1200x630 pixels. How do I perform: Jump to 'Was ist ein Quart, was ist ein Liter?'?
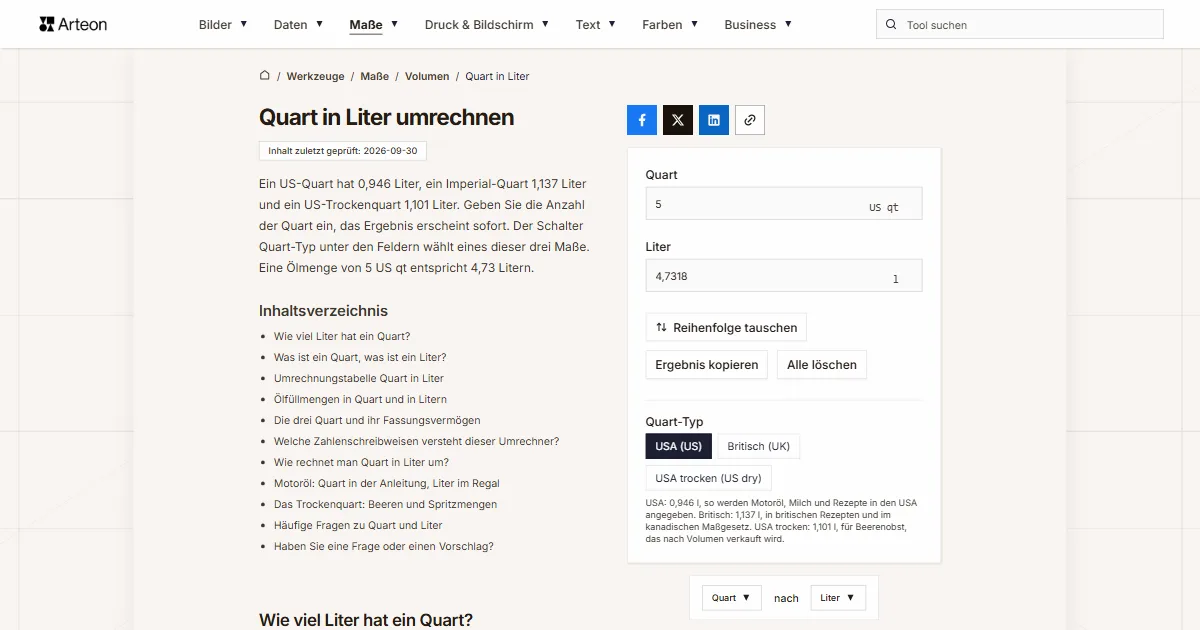(360, 357)
